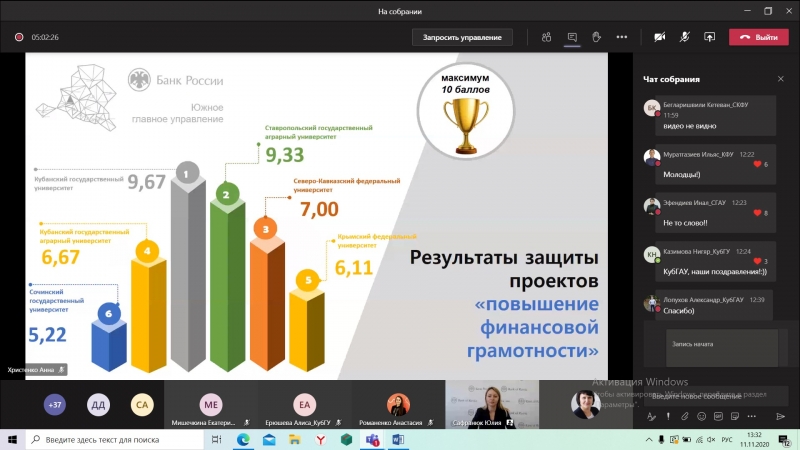Image resolution: width=800 pixels, height=450 pixels.
Task: Open the +37 more participants bubble
Action: tap(55, 405)
